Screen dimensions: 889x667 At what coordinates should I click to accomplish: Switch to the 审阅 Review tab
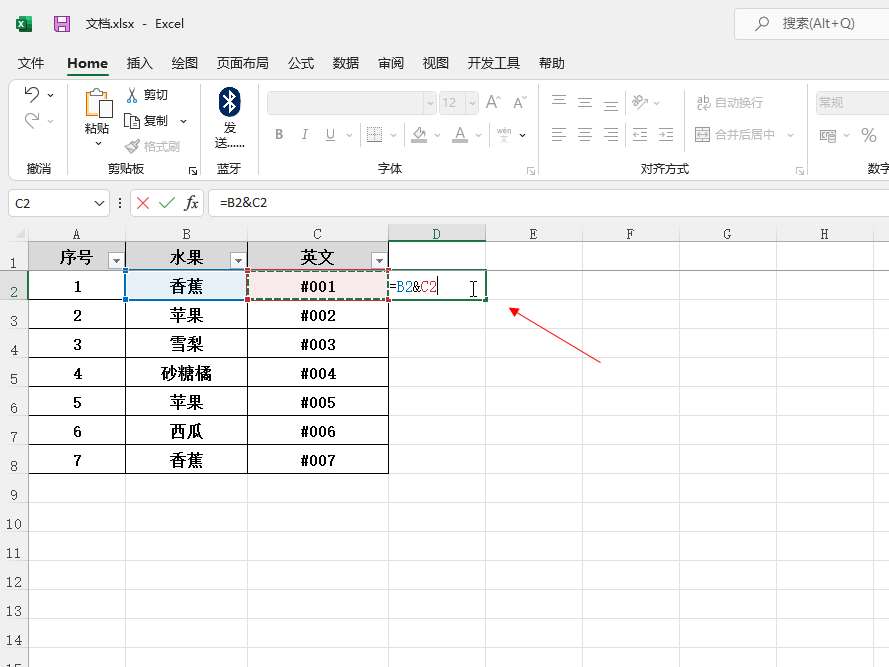(391, 63)
